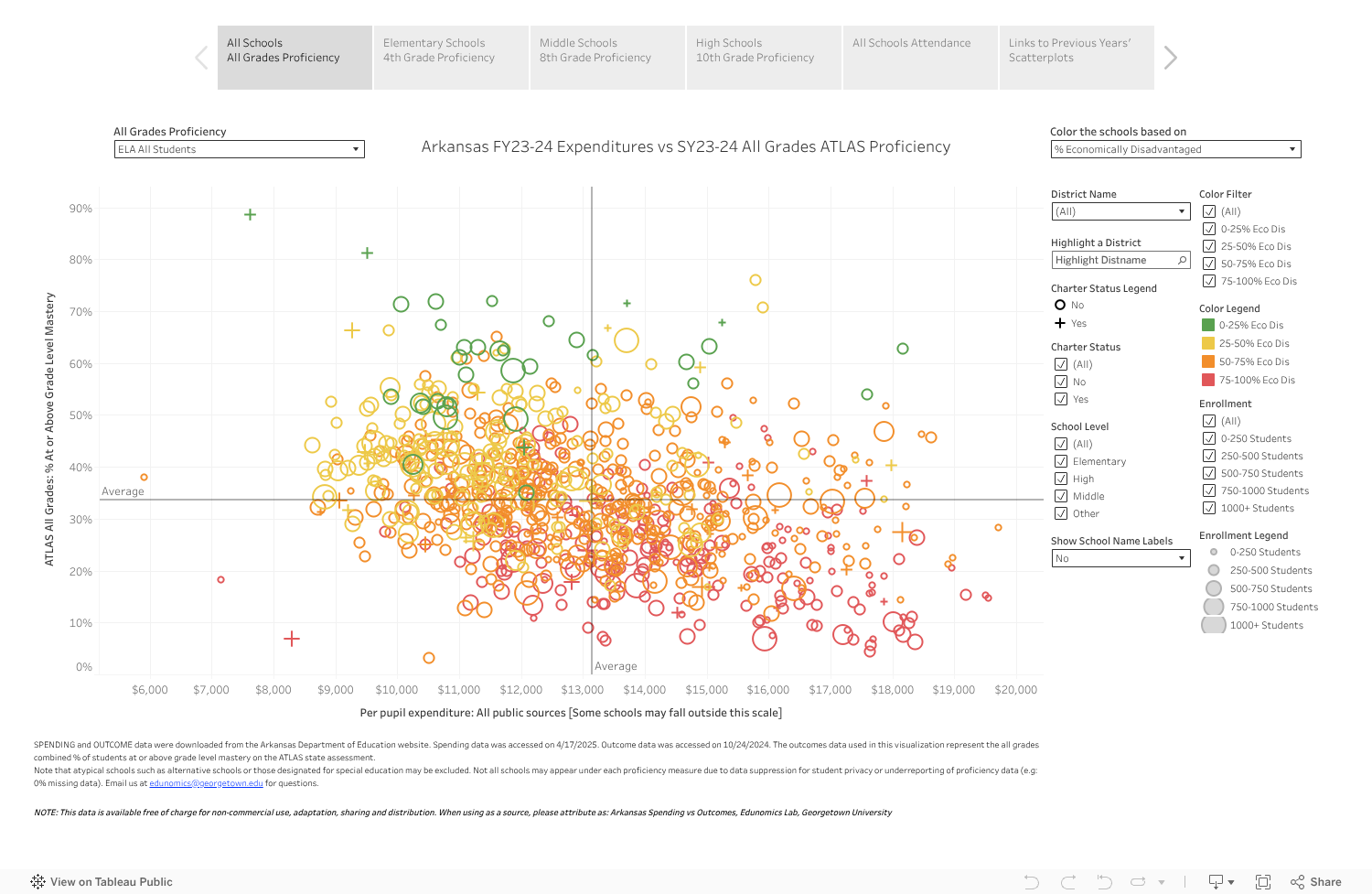This screenshot has height=894, width=1372.
Task: Toggle 1000+ Students enrollment checkbox
Action: [1209, 508]
